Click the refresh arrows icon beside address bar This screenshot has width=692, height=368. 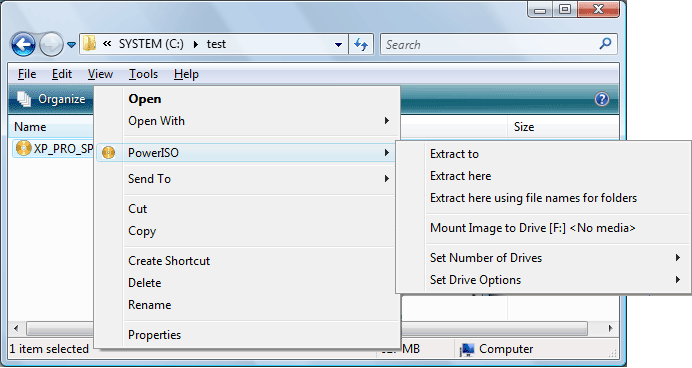[361, 44]
